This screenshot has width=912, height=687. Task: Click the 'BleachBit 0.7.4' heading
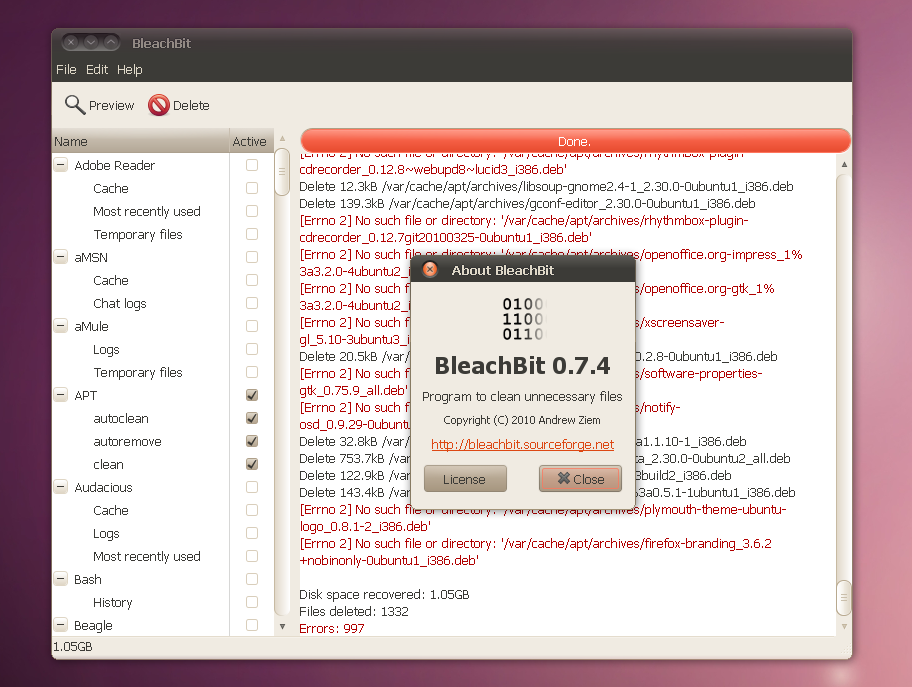[x=522, y=366]
